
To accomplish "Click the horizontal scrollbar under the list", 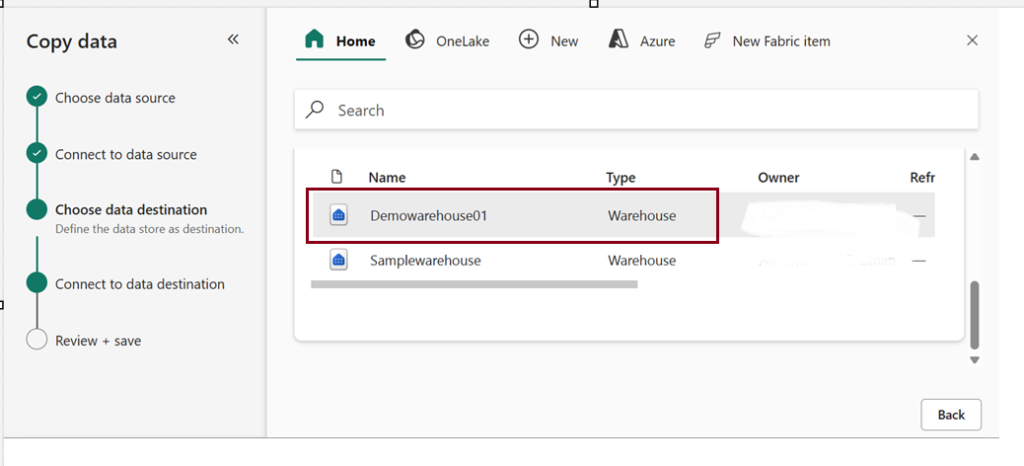I will tap(474, 284).
